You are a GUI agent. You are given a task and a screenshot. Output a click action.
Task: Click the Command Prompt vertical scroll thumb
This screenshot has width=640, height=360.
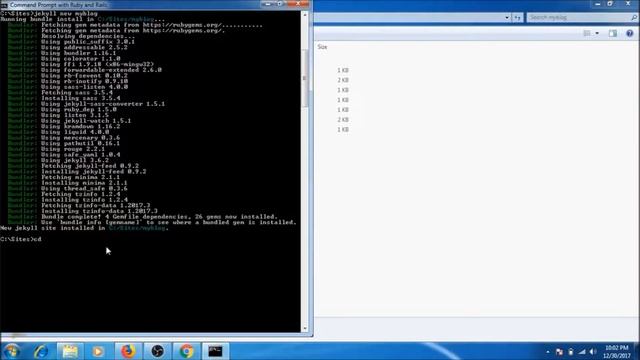click(304, 78)
